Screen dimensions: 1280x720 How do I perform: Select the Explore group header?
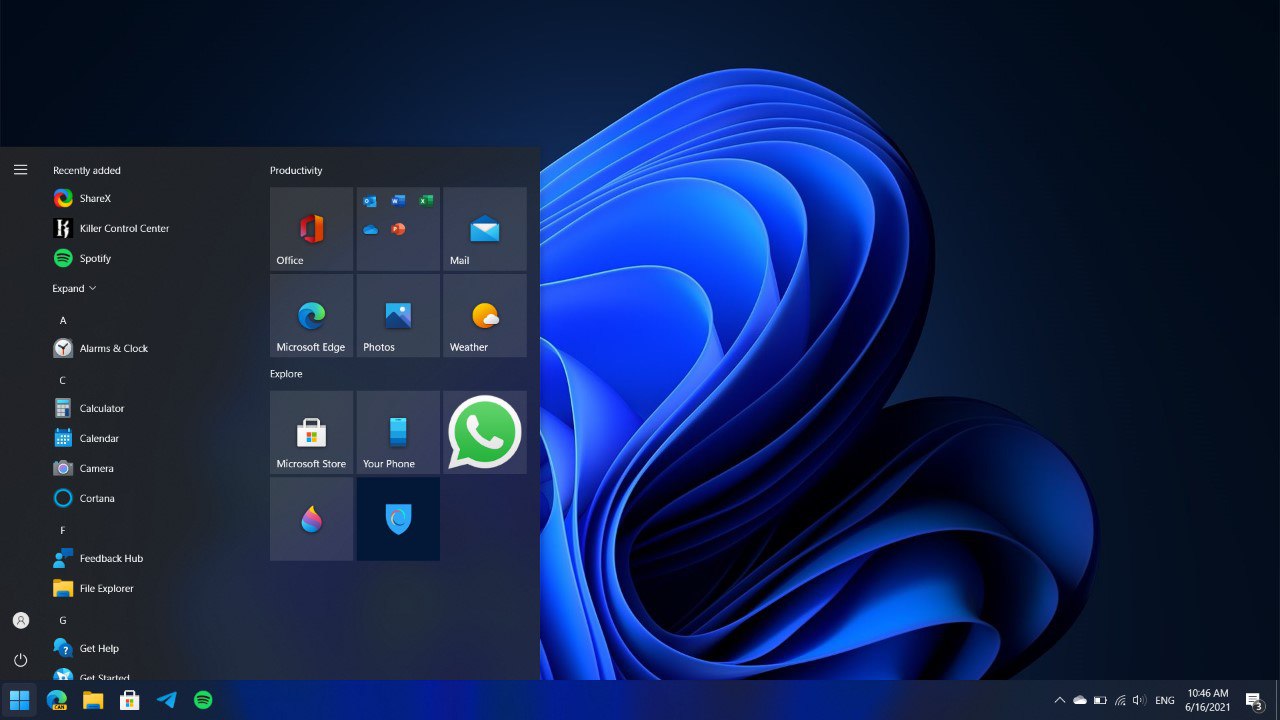click(x=286, y=374)
